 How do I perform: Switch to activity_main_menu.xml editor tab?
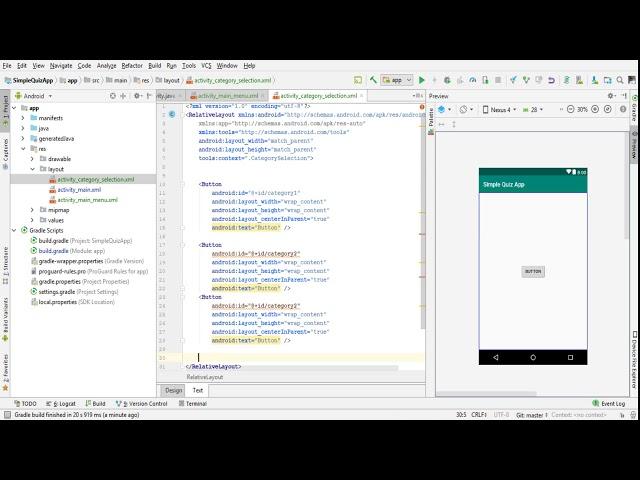(227, 96)
